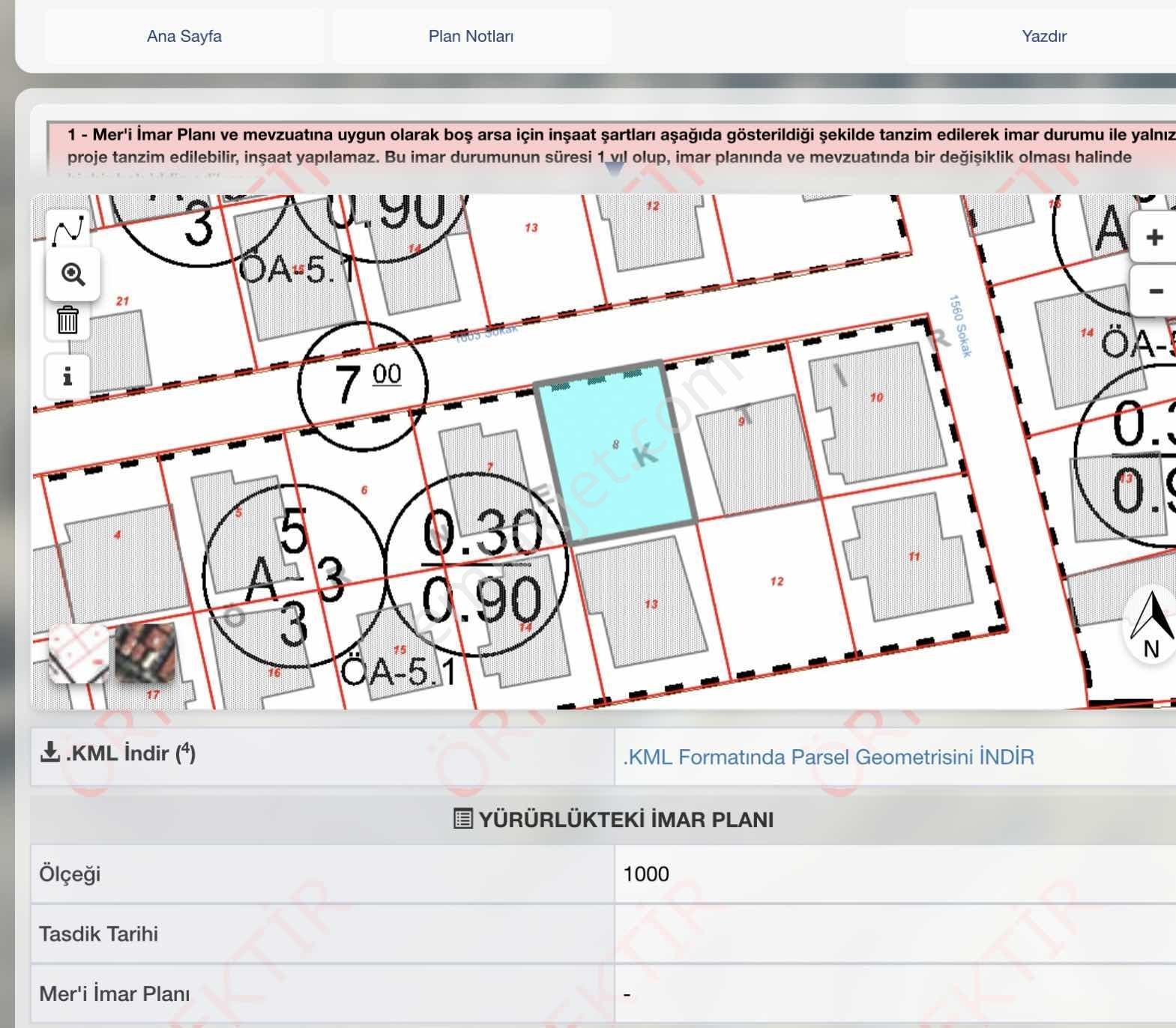This screenshot has width=1176, height=1028.
Task: Open the Plan Notları tab
Action: coord(471,36)
